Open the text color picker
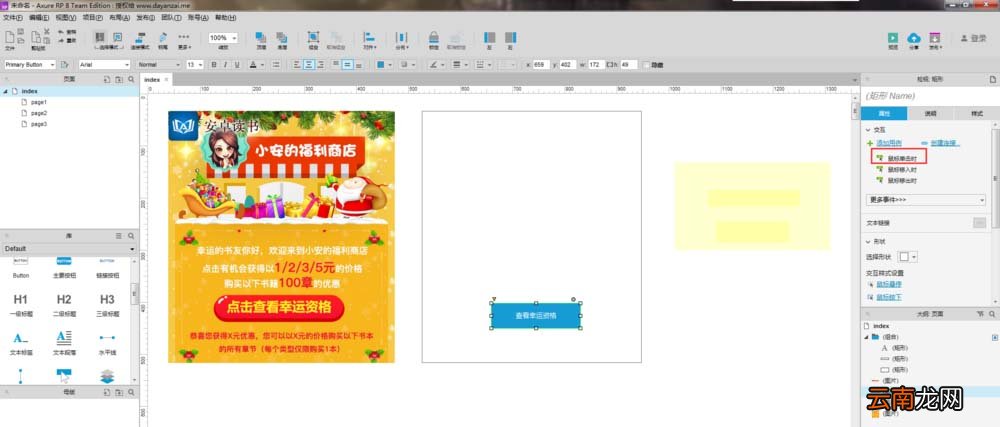Image resolution: width=1000 pixels, height=427 pixels. [256, 64]
